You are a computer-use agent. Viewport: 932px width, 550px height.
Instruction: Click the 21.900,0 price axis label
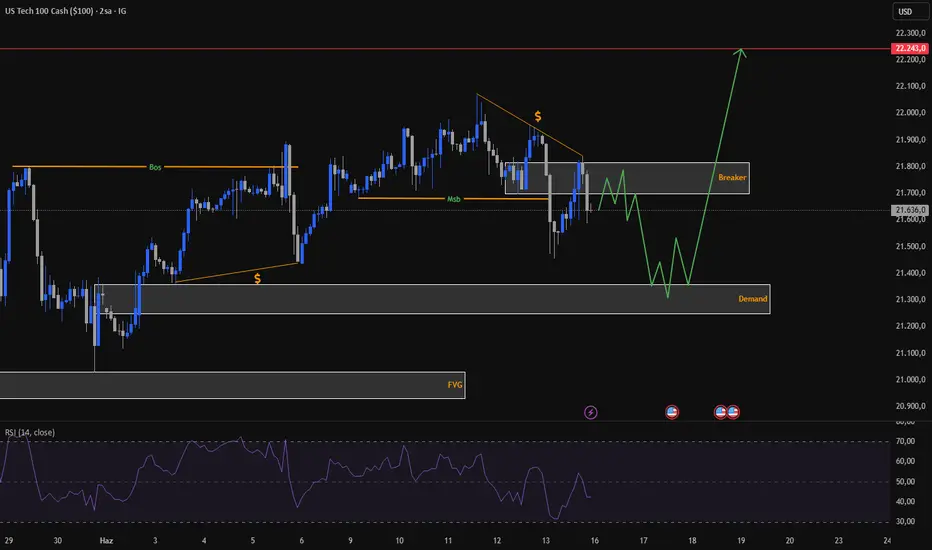(910, 140)
